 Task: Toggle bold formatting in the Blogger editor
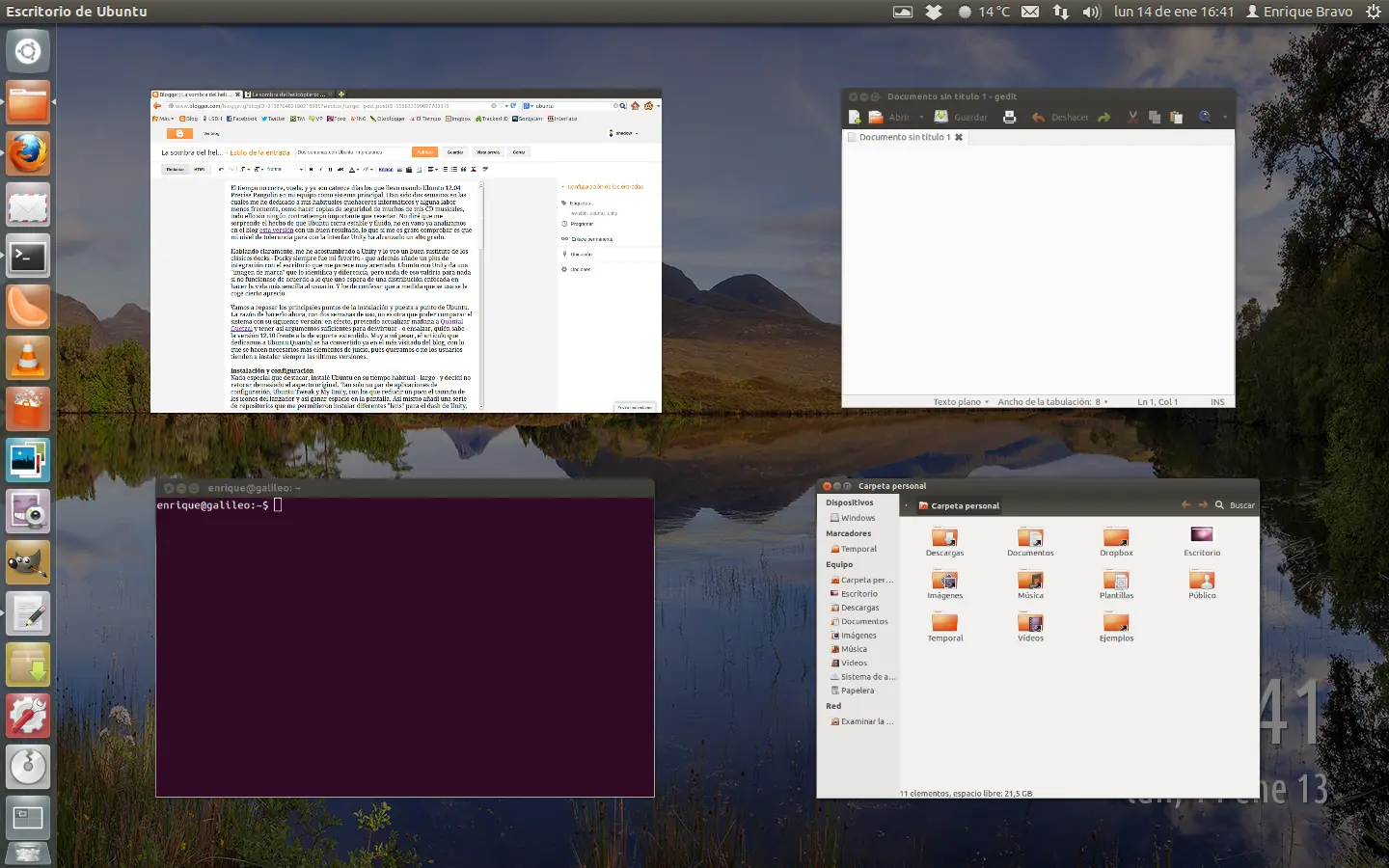313,170
